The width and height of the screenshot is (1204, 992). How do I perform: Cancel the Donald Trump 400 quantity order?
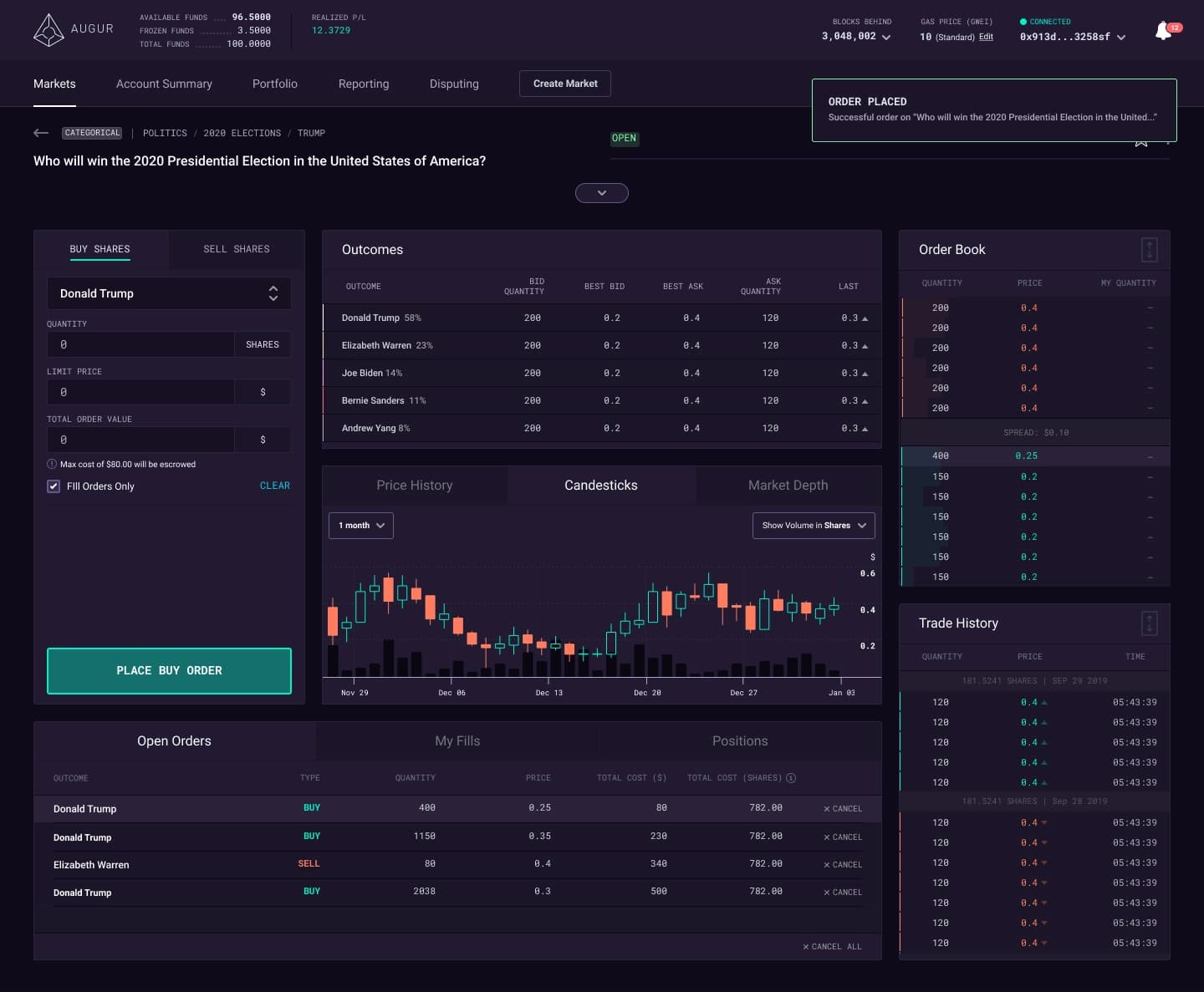tap(843, 809)
